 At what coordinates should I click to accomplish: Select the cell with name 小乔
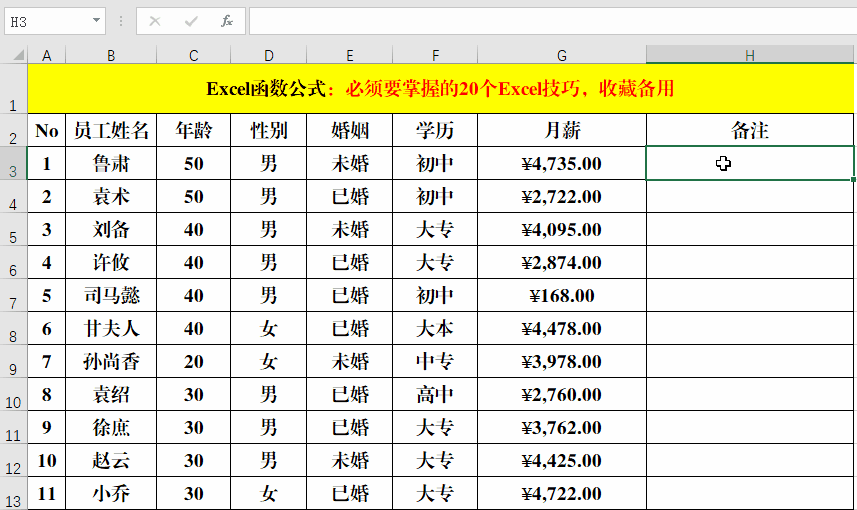(x=111, y=493)
